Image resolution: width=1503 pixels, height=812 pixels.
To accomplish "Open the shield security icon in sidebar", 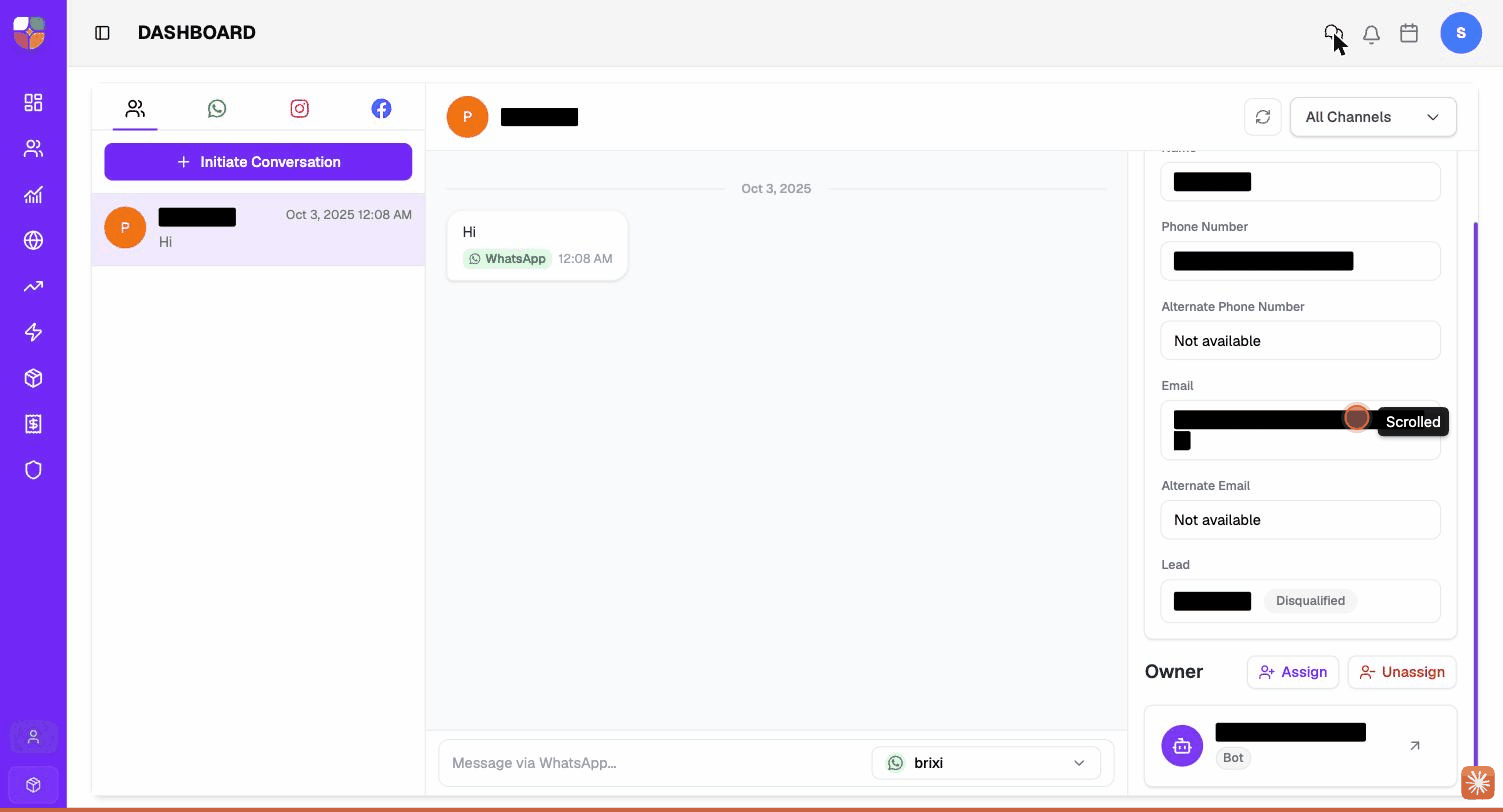I will 33,470.
